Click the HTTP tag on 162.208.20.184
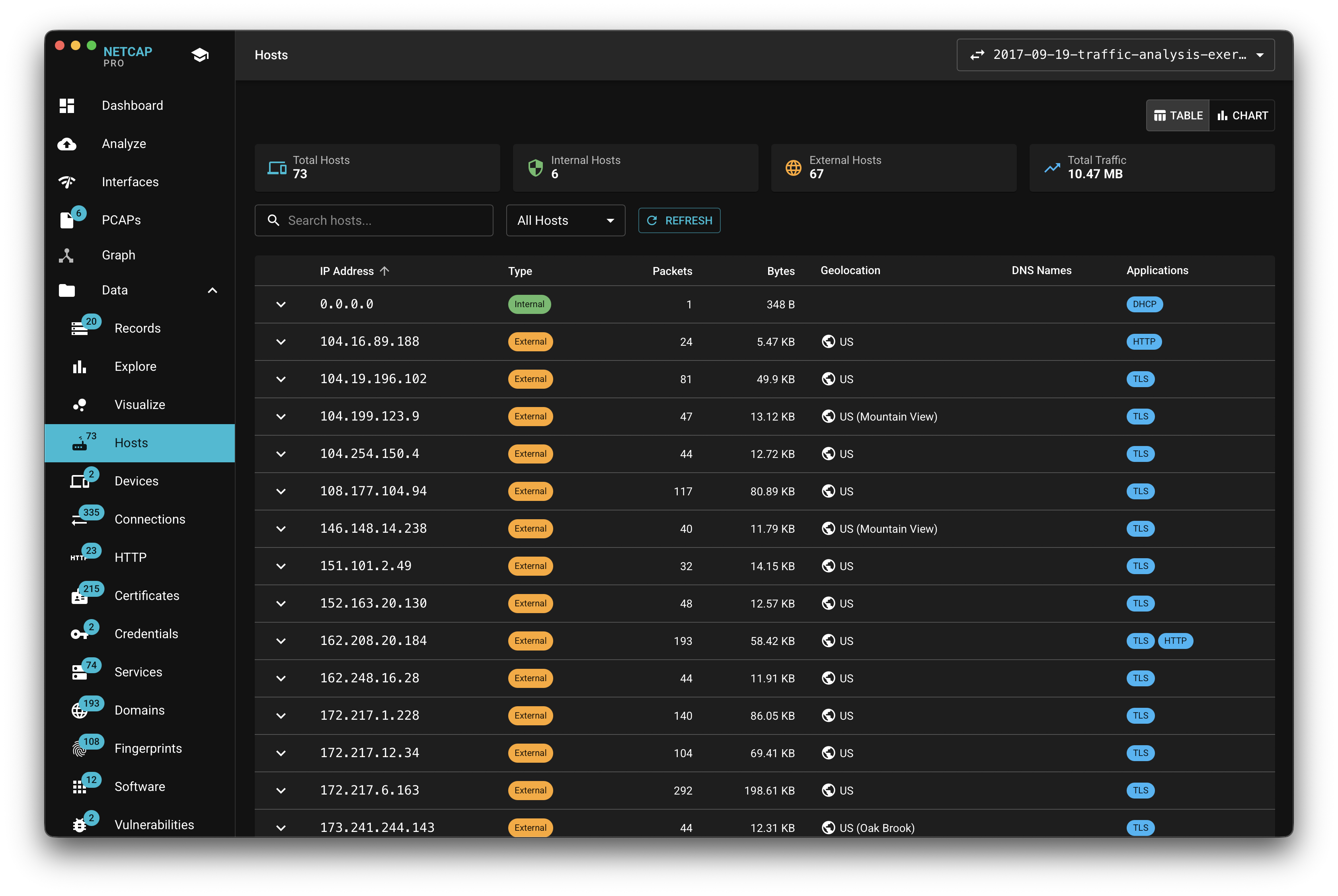 [x=1175, y=641]
